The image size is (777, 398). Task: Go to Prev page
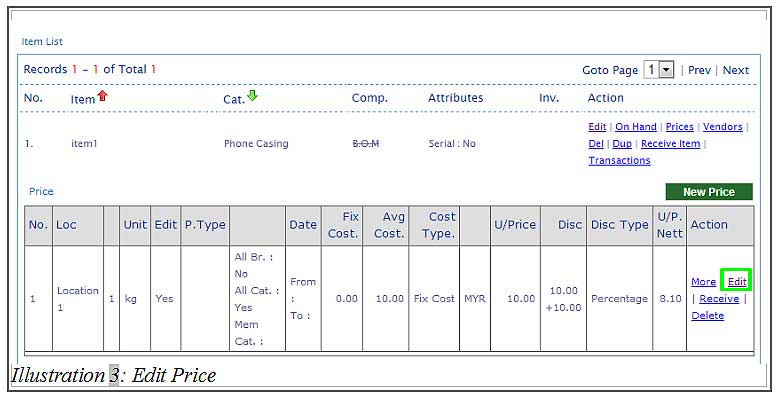coord(699,70)
